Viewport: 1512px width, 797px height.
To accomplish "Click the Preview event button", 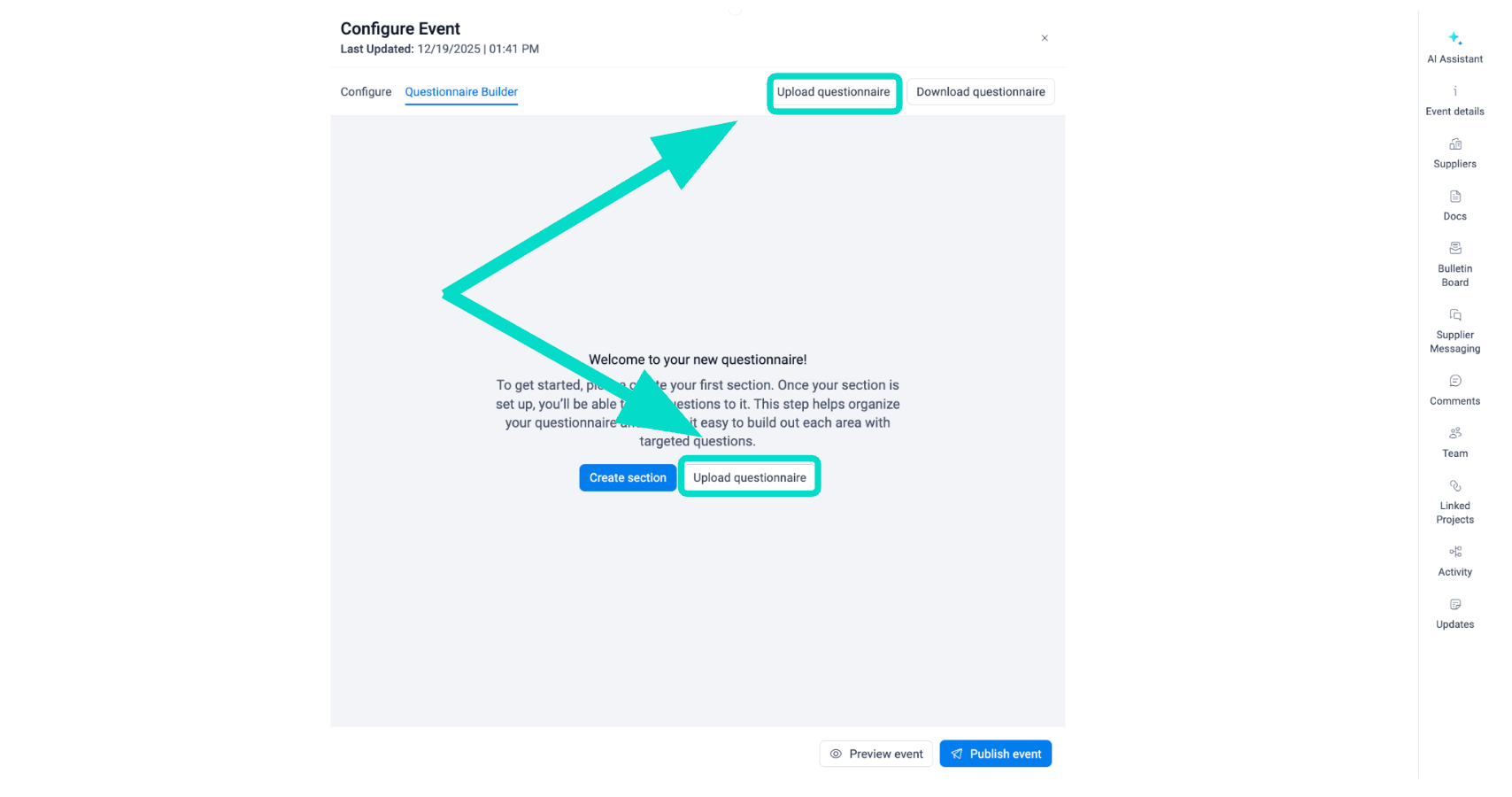I will click(876, 754).
